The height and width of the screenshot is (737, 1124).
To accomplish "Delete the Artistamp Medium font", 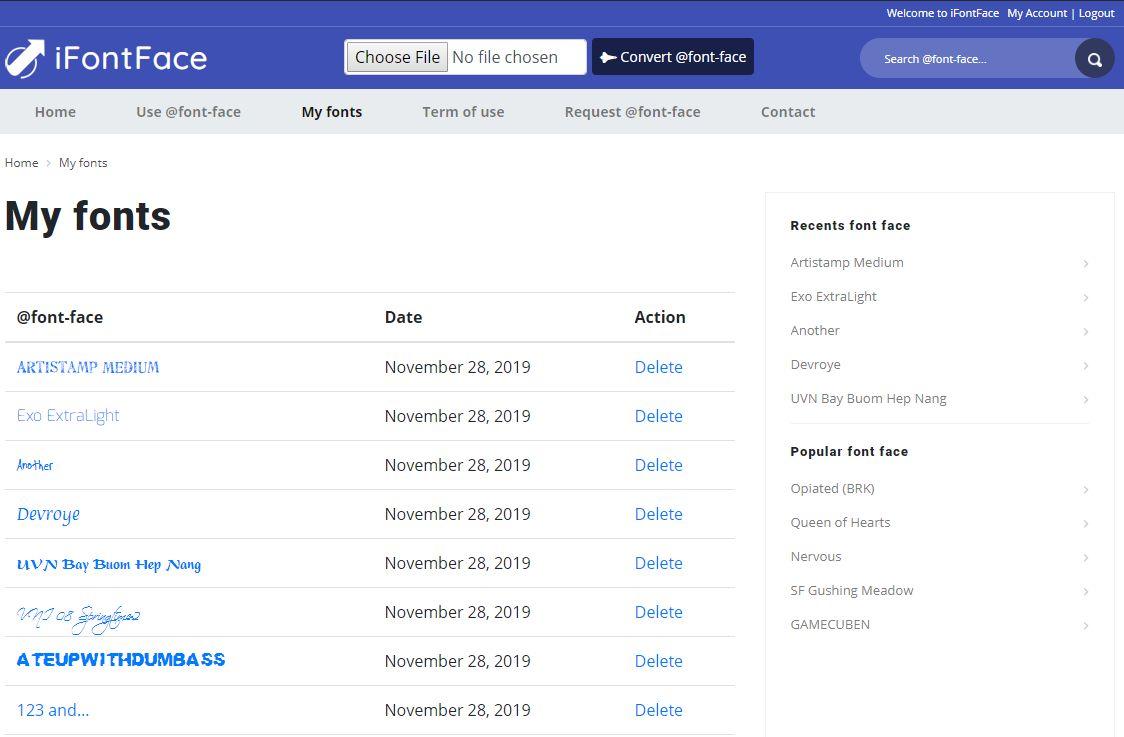I will 658,367.
